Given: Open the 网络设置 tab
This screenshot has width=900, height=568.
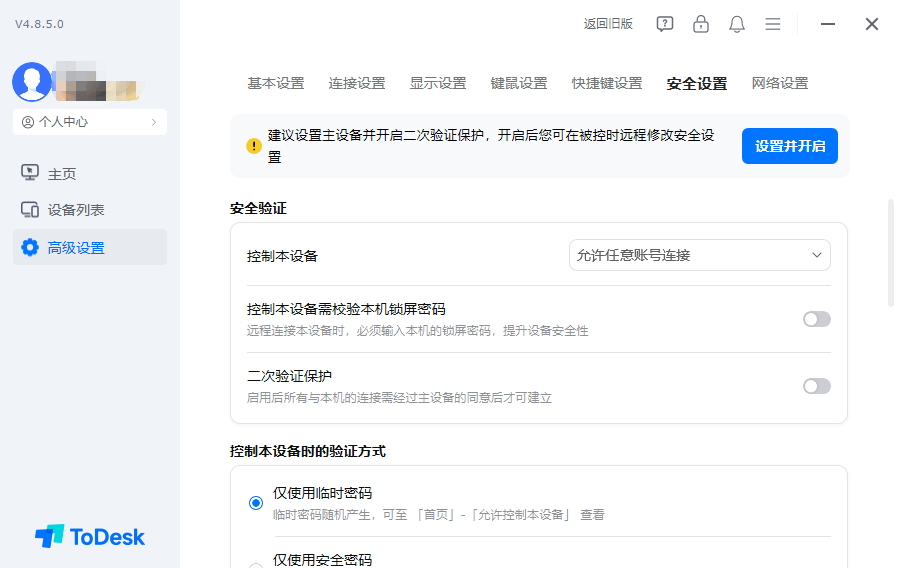Looking at the screenshot, I should [x=780, y=84].
